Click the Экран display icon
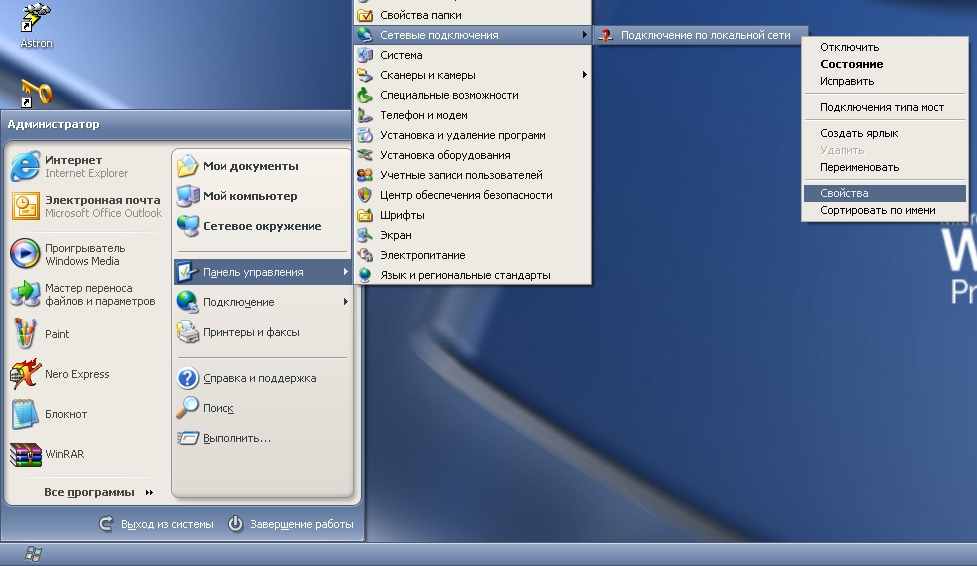The height and width of the screenshot is (566, 977). pyautogui.click(x=365, y=235)
